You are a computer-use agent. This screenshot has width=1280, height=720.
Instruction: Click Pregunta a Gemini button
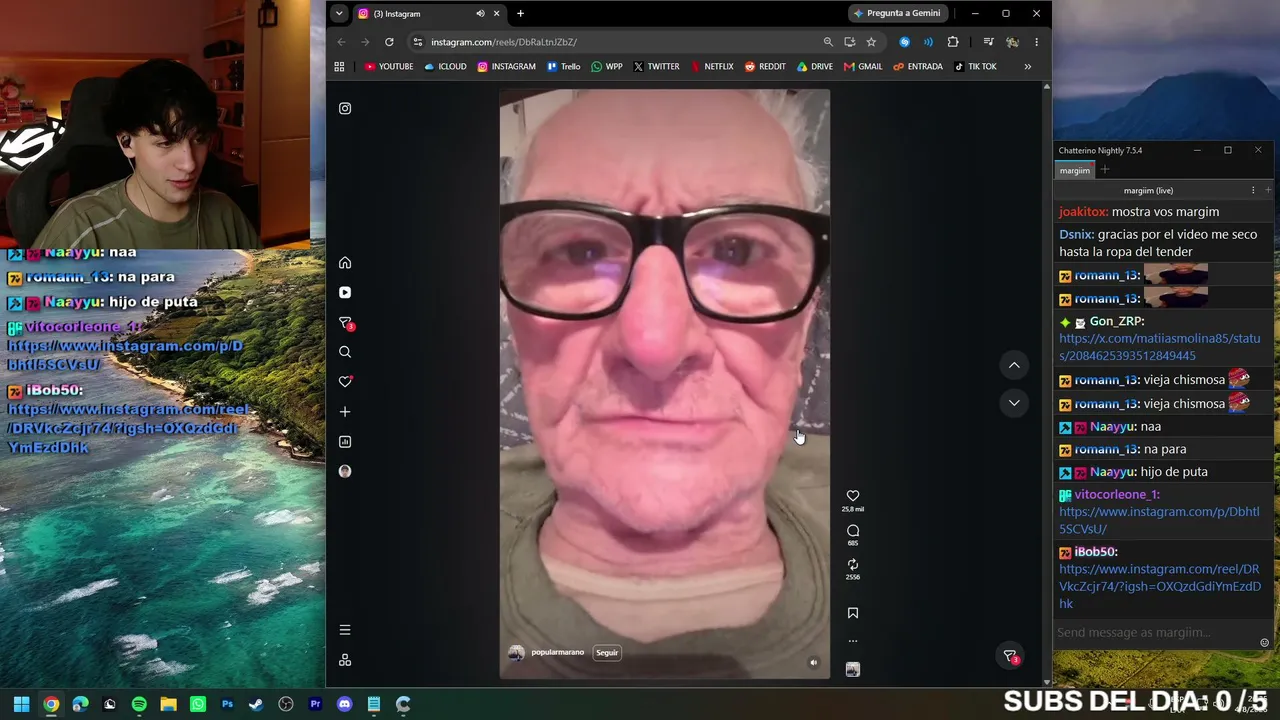click(x=897, y=14)
